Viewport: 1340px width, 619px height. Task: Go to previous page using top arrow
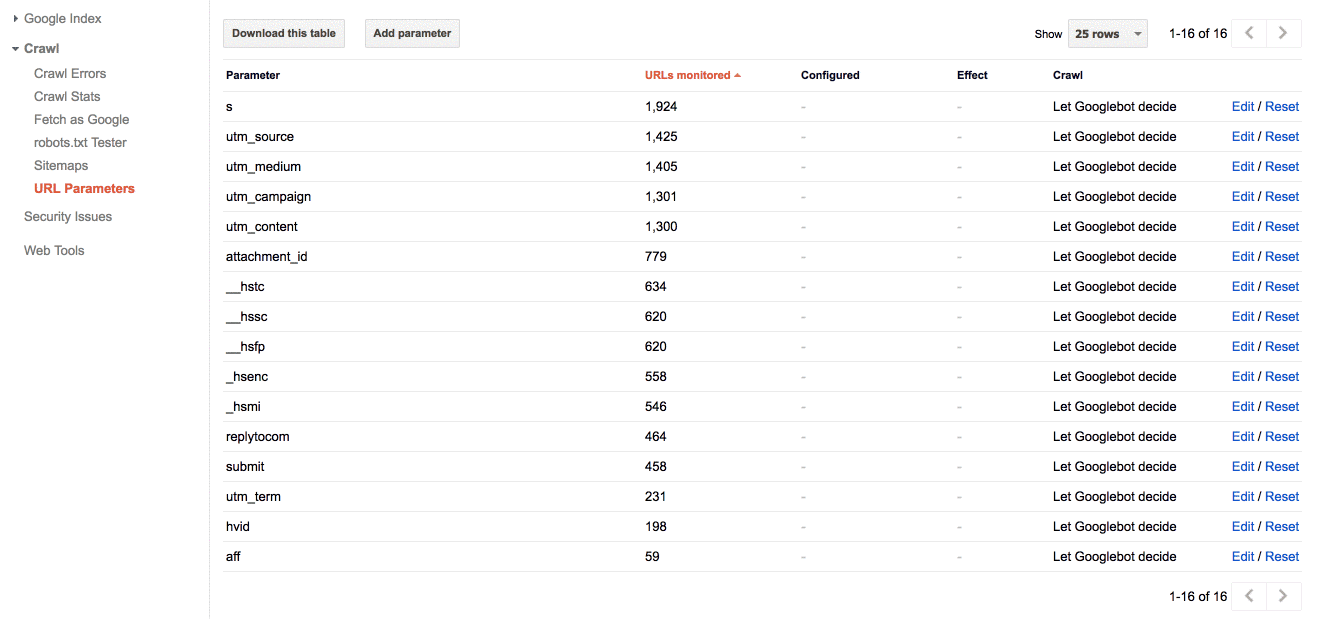tap(1249, 33)
